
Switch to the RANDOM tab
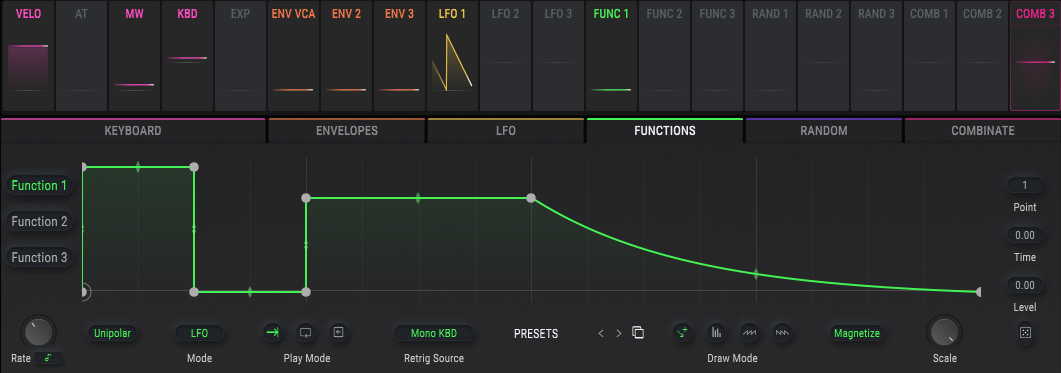pos(823,131)
